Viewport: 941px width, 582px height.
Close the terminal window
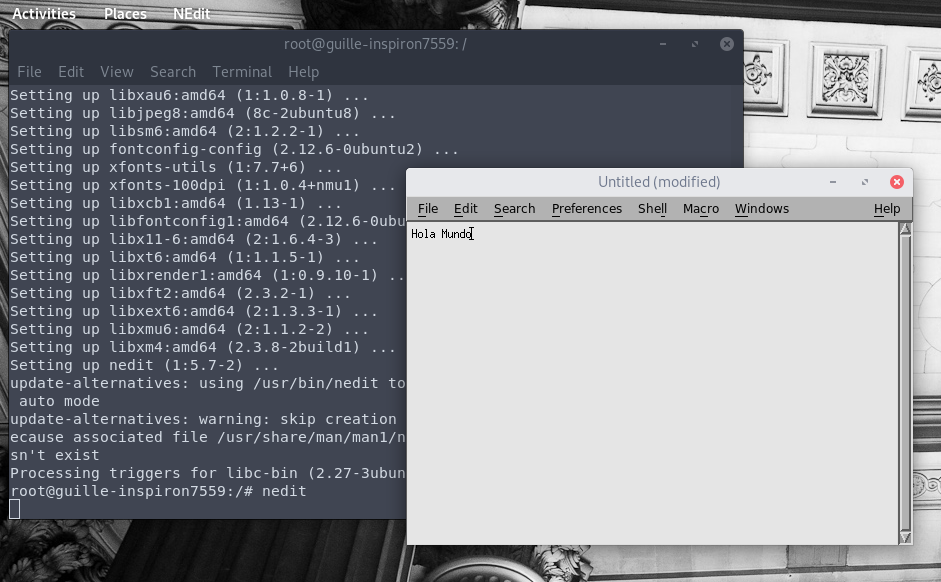(x=727, y=44)
